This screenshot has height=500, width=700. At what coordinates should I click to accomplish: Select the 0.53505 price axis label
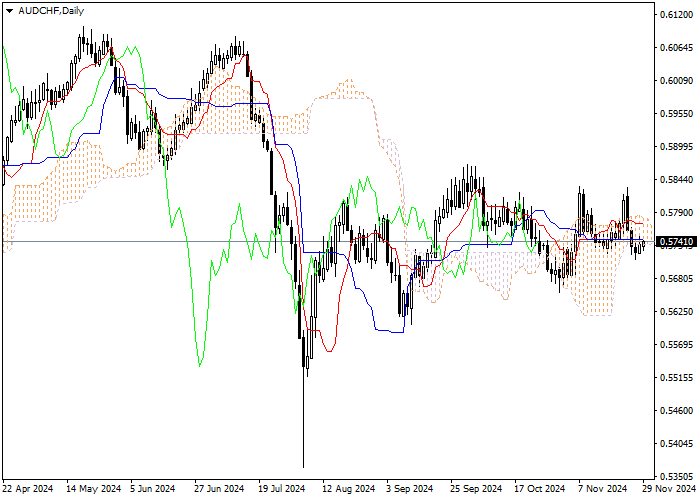677,475
